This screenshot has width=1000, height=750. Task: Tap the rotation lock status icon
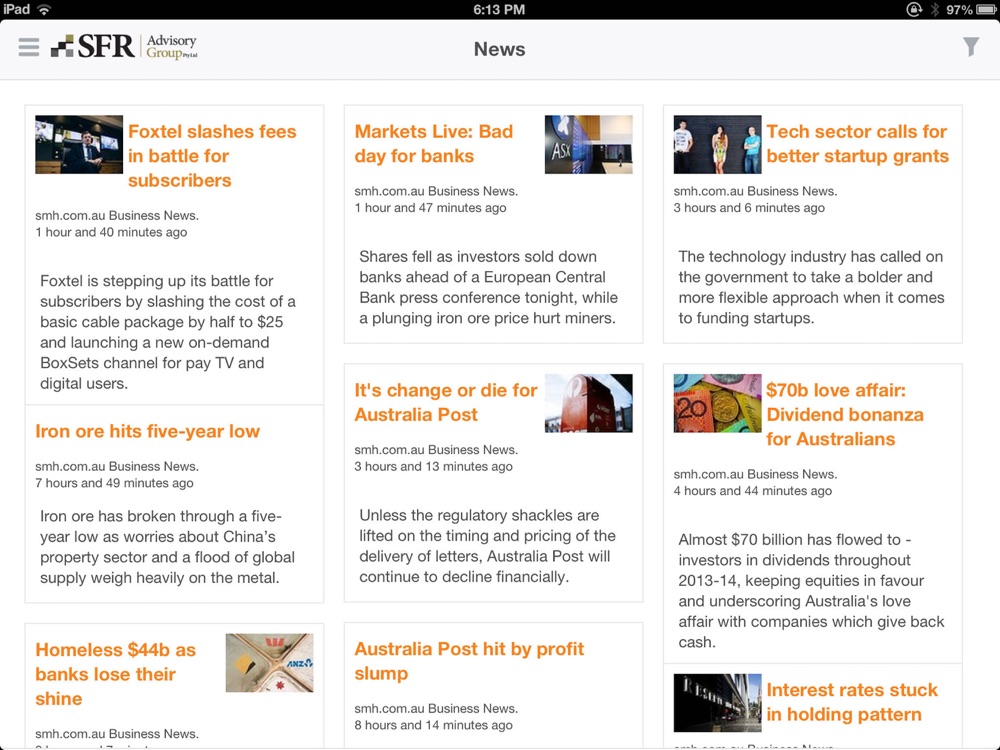coord(913,9)
